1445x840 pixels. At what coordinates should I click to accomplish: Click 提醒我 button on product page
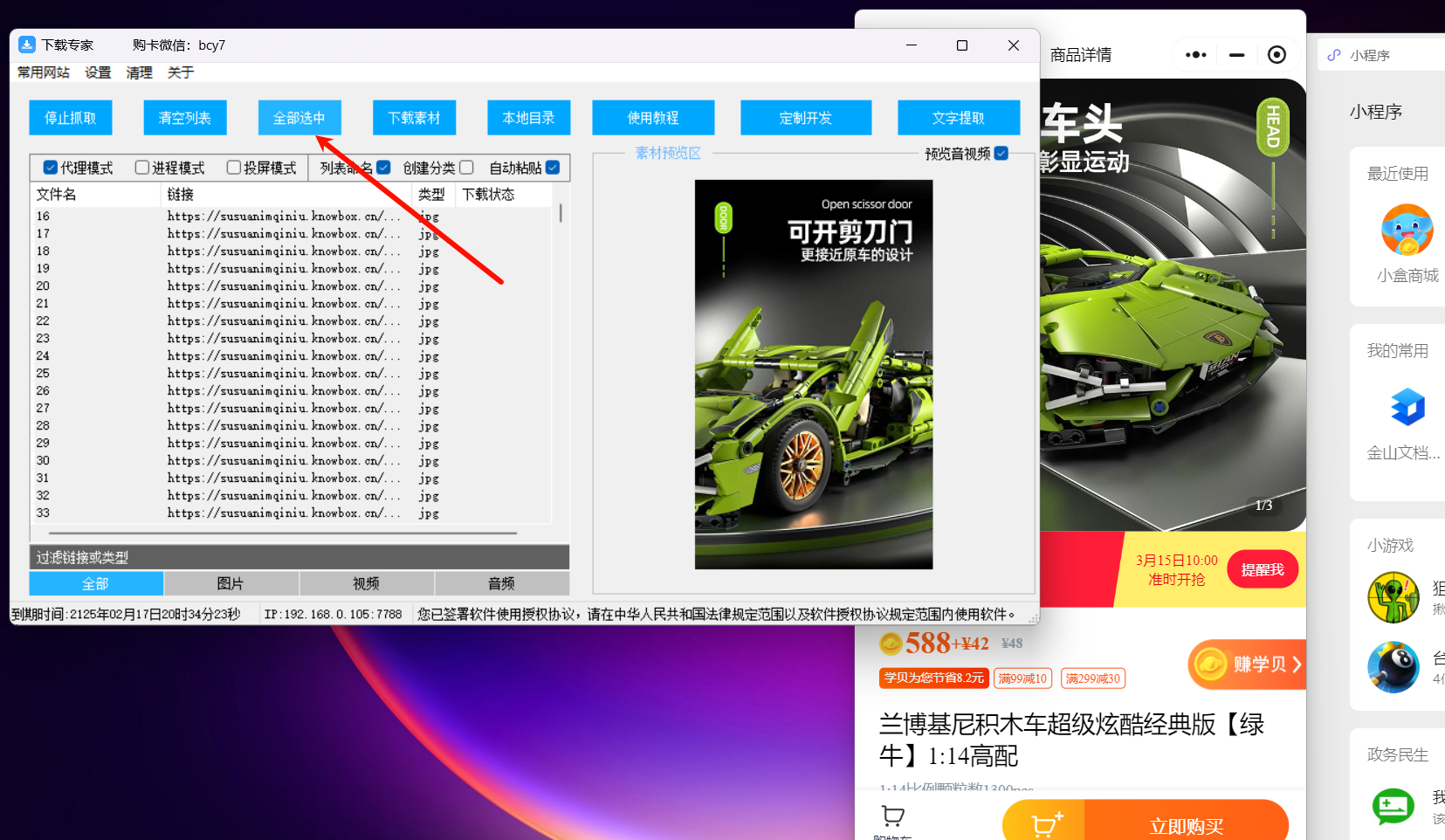coord(1263,569)
